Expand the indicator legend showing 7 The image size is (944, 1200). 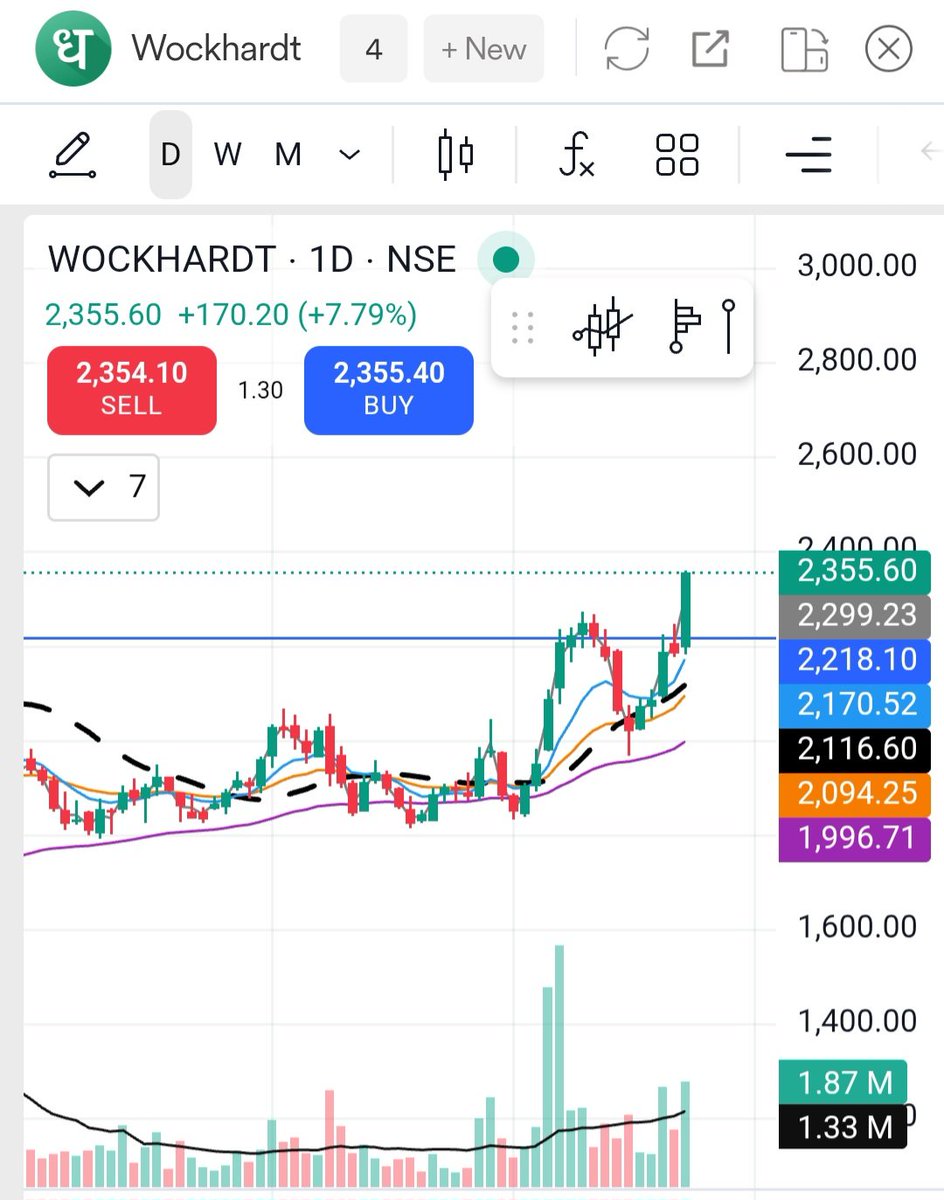[x=104, y=488]
